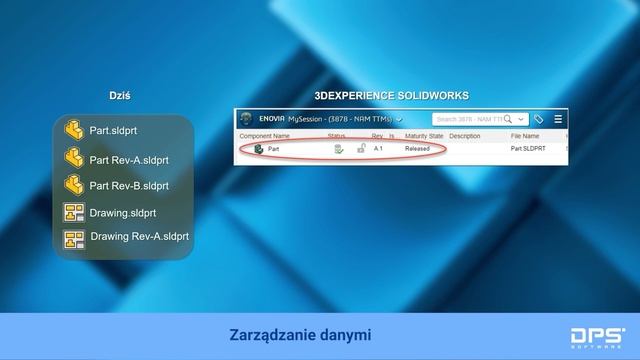
Task: Click the Part Rev-A.sldprt part icon
Action: pos(74,158)
